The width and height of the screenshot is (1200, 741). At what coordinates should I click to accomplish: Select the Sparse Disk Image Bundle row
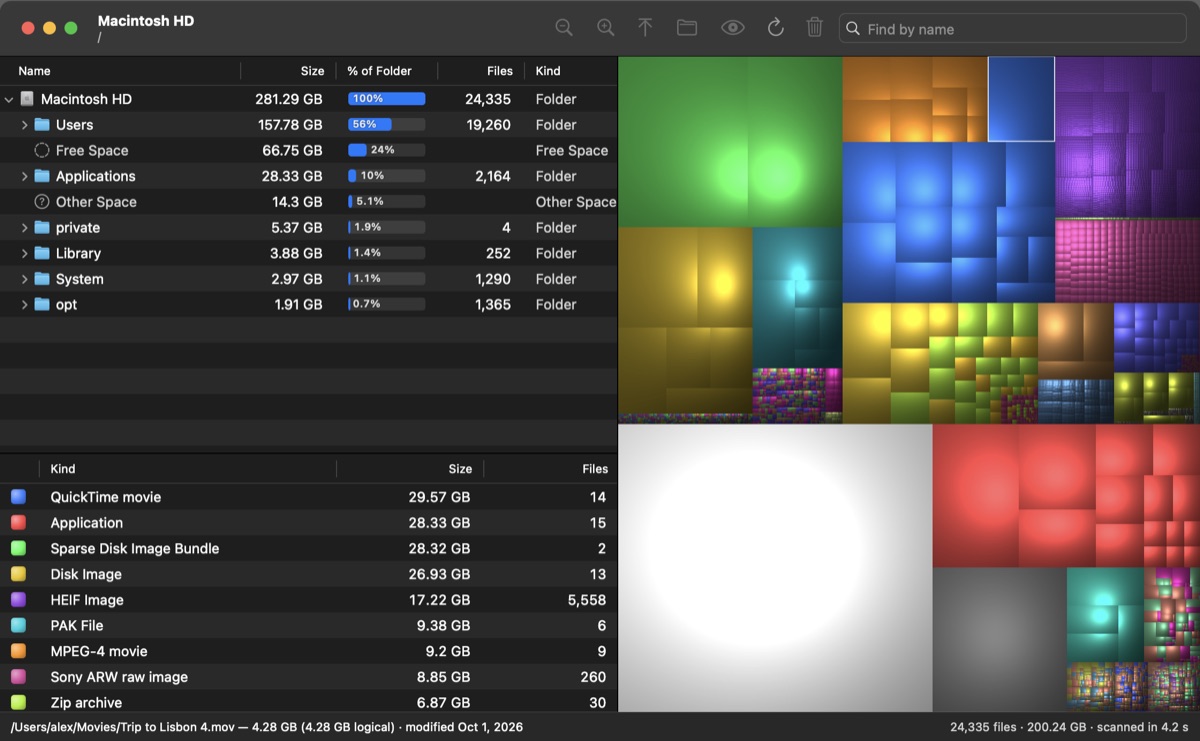(309, 548)
